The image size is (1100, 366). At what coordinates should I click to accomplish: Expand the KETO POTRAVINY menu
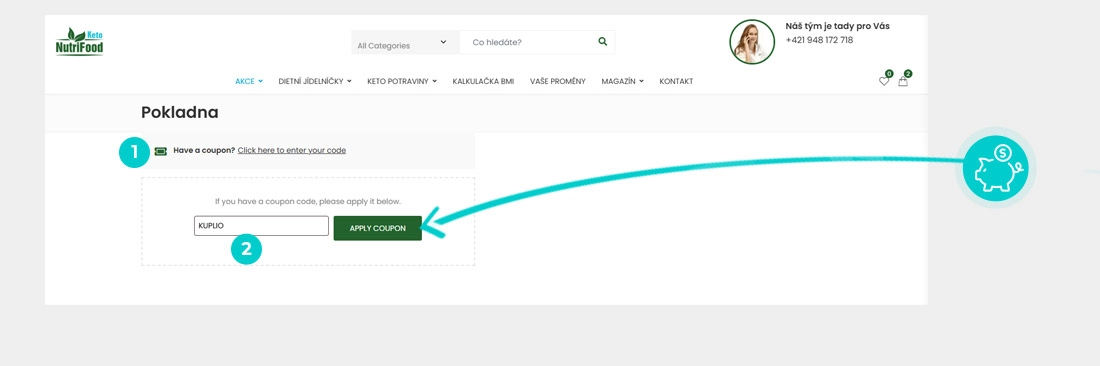click(402, 81)
